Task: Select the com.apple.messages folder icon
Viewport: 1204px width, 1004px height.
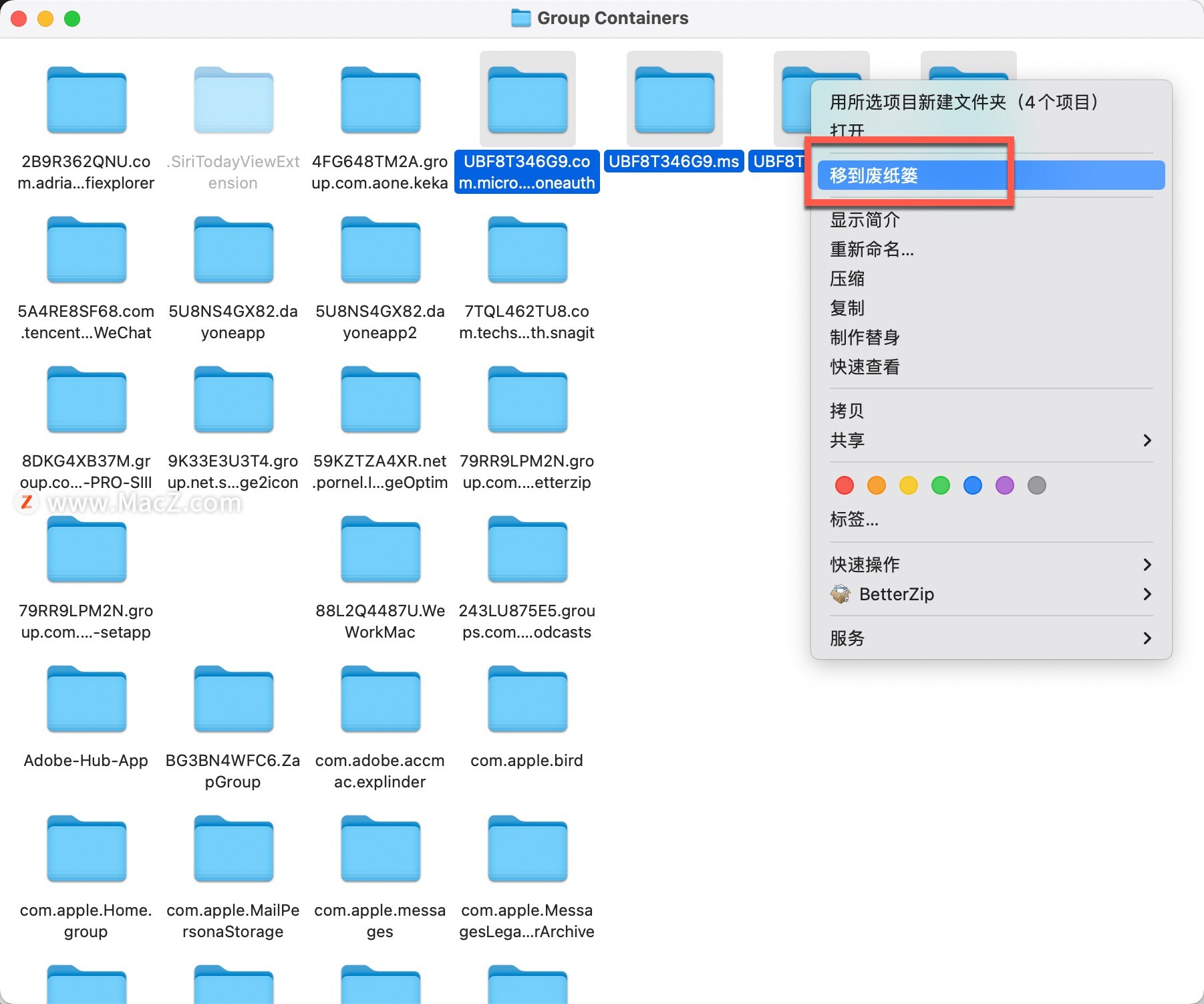Action: click(x=381, y=848)
